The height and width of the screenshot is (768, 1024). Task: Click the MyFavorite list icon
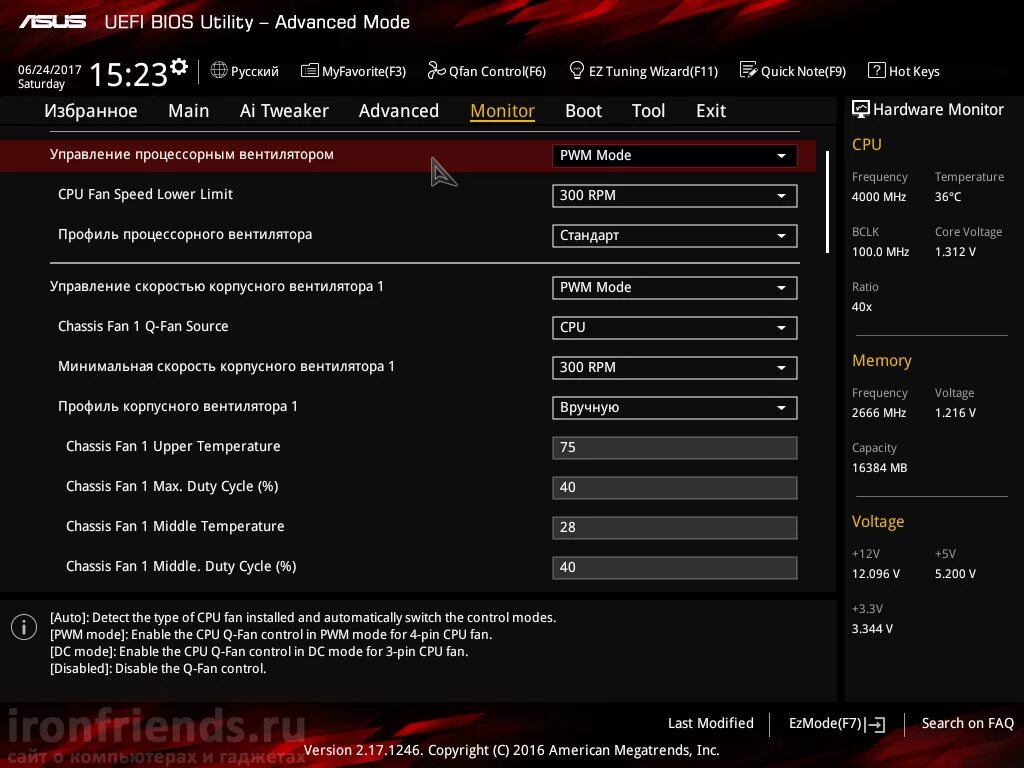click(x=309, y=71)
